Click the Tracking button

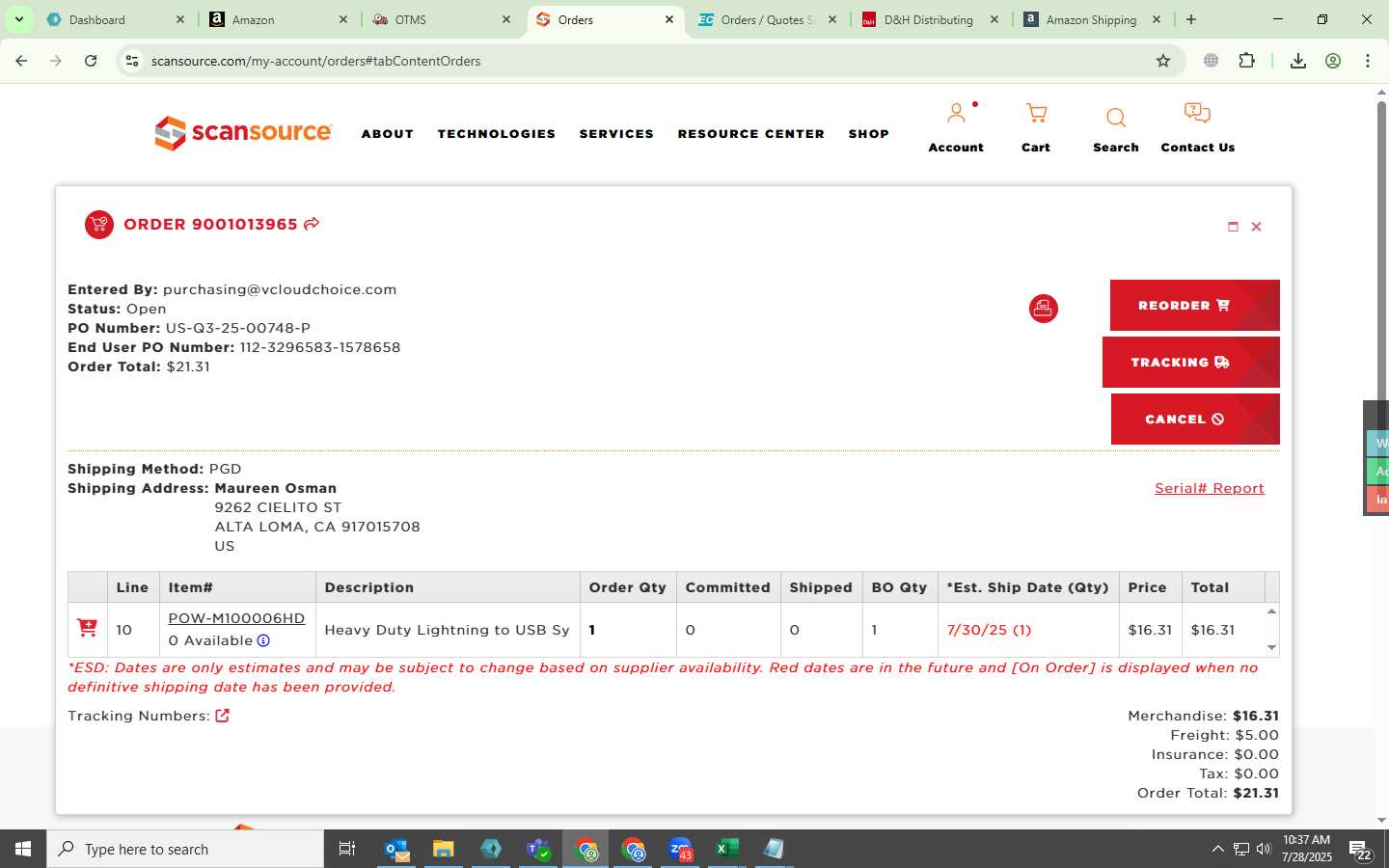[1190, 362]
